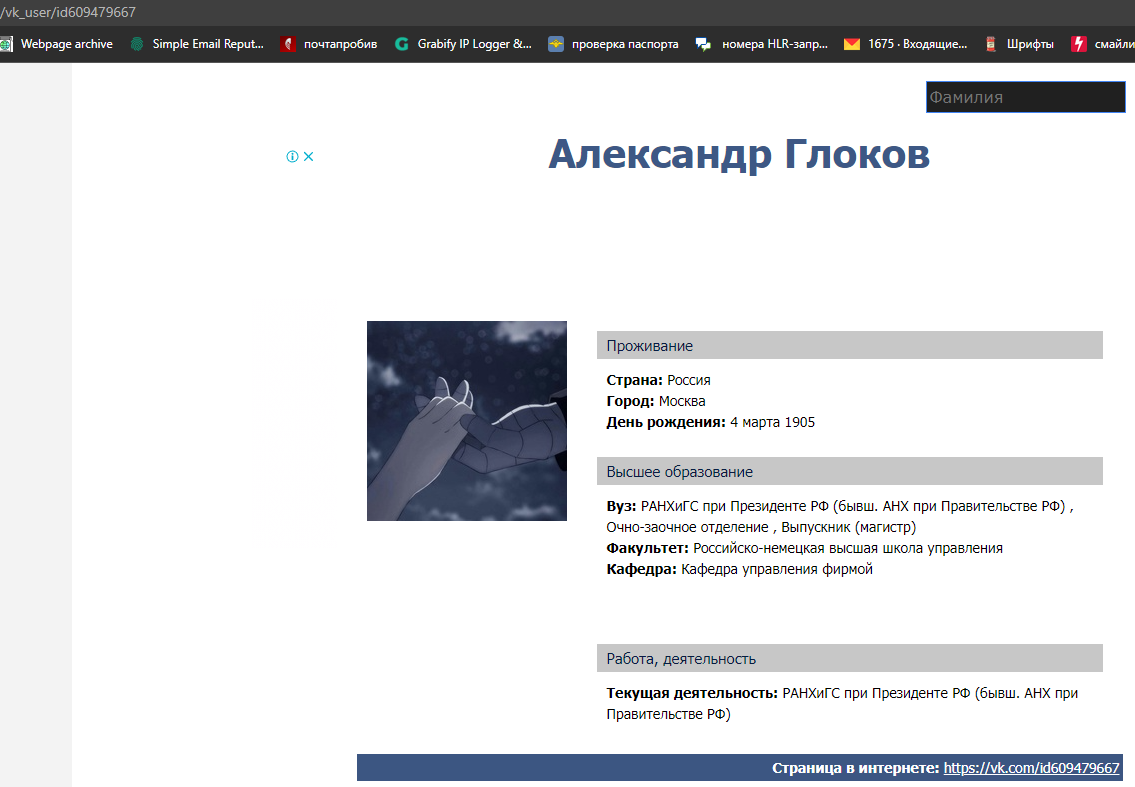Select the Город: Москва line
Viewport: 1135px width, 787px height.
pos(656,401)
